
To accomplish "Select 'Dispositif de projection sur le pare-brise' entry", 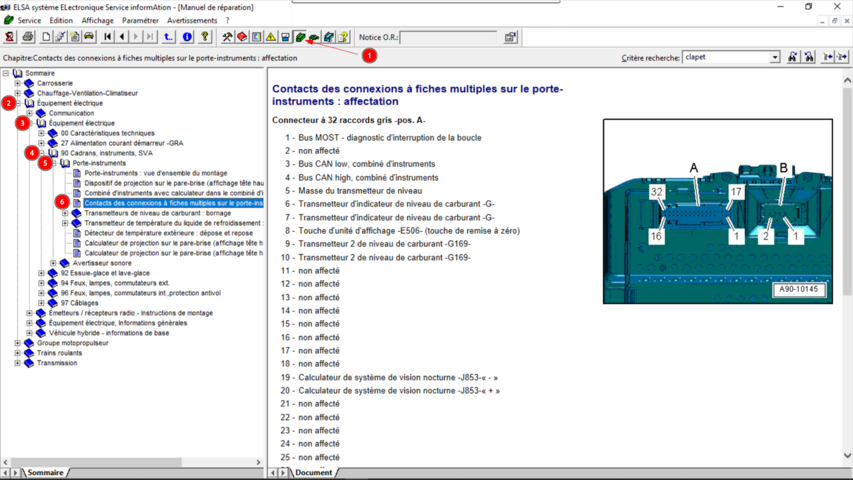I will coord(174,183).
